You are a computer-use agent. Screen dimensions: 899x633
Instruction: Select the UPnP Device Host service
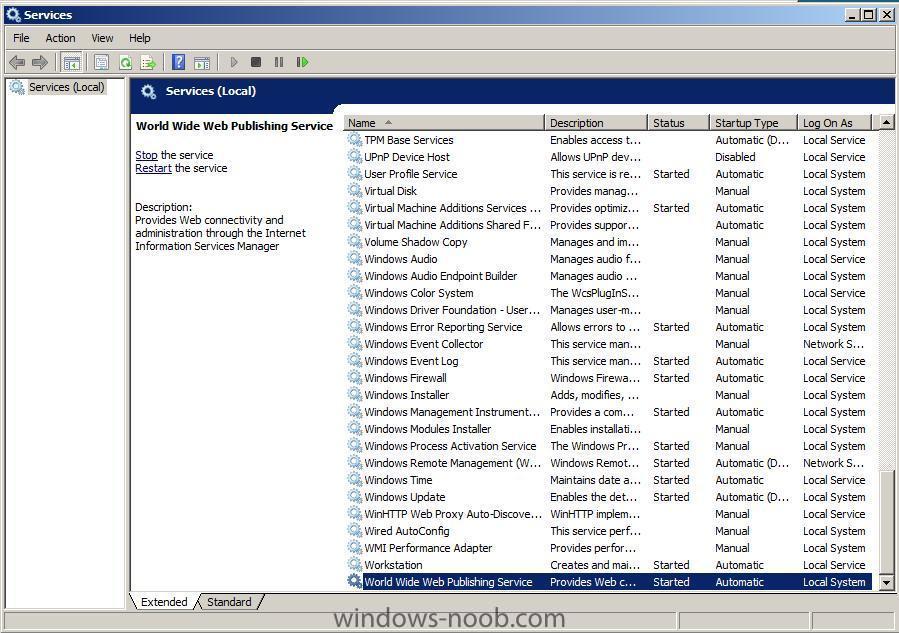pyautogui.click(x=608, y=157)
